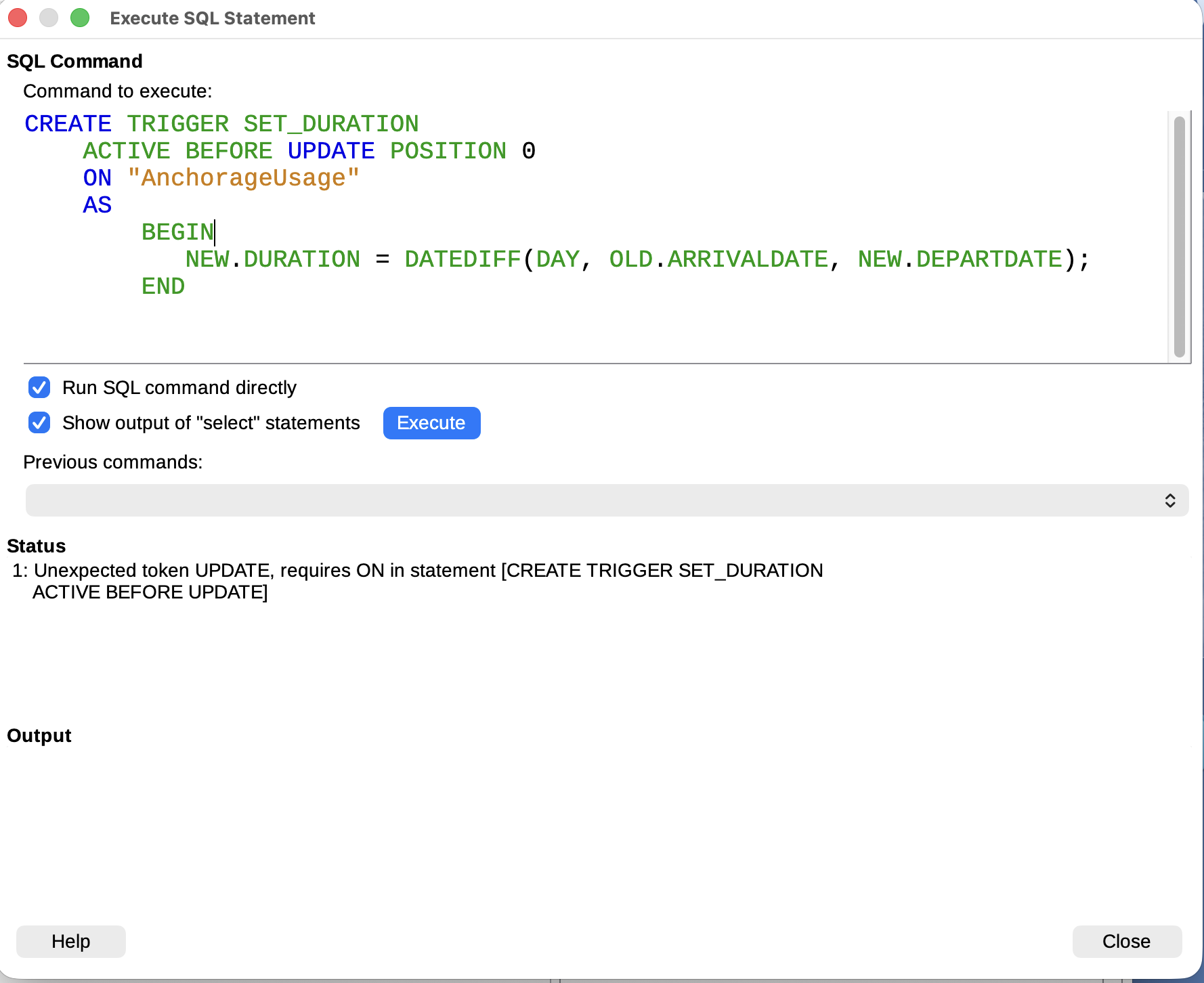Click the END keyword in the SQL editor
Screen dimensions: 1204x983
[163, 286]
